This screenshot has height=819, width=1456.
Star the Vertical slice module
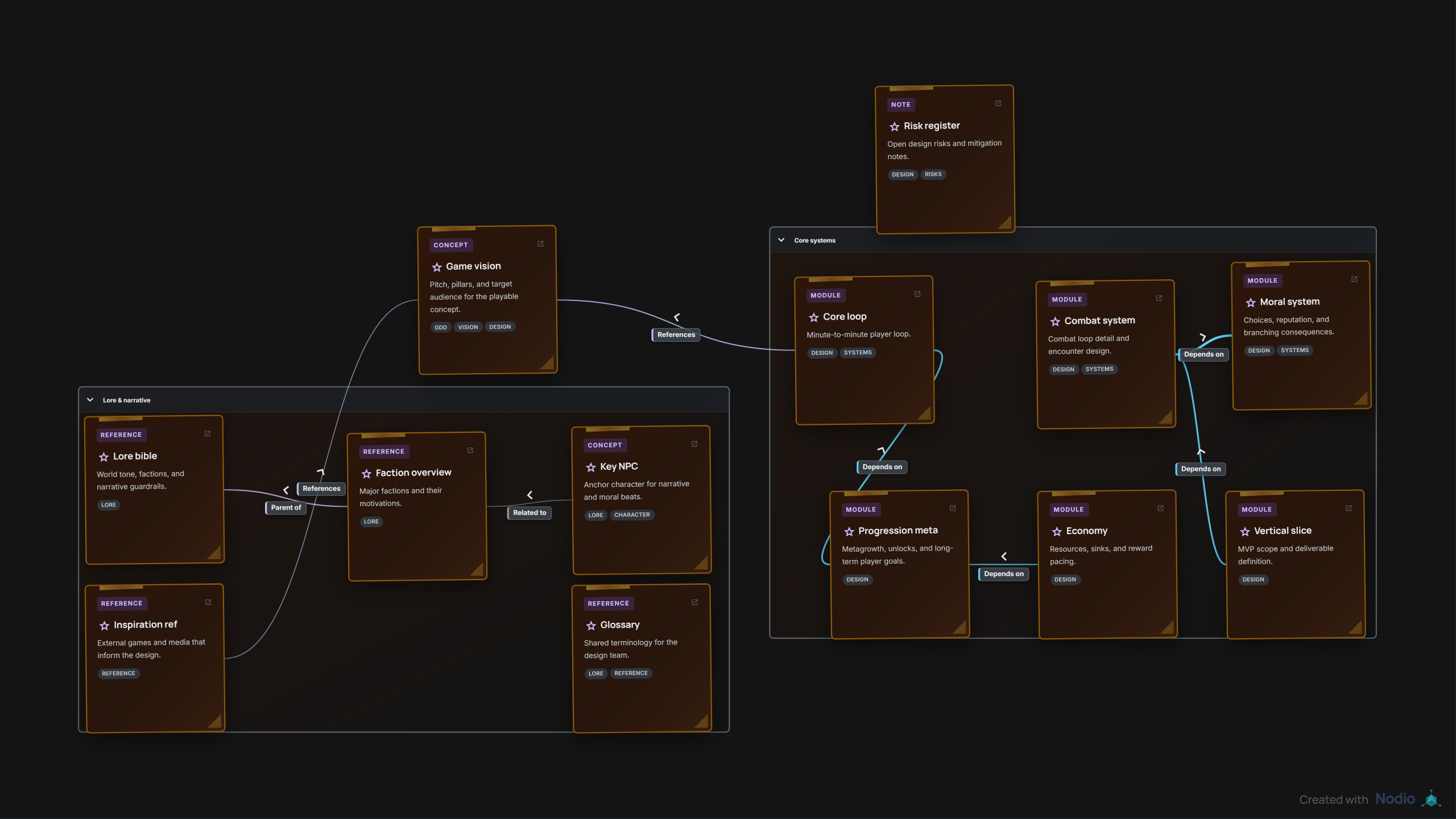coord(1244,531)
